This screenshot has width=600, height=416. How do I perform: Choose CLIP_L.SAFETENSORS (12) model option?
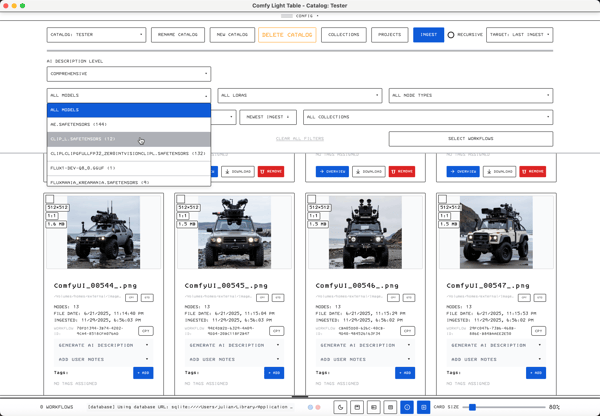click(x=129, y=139)
